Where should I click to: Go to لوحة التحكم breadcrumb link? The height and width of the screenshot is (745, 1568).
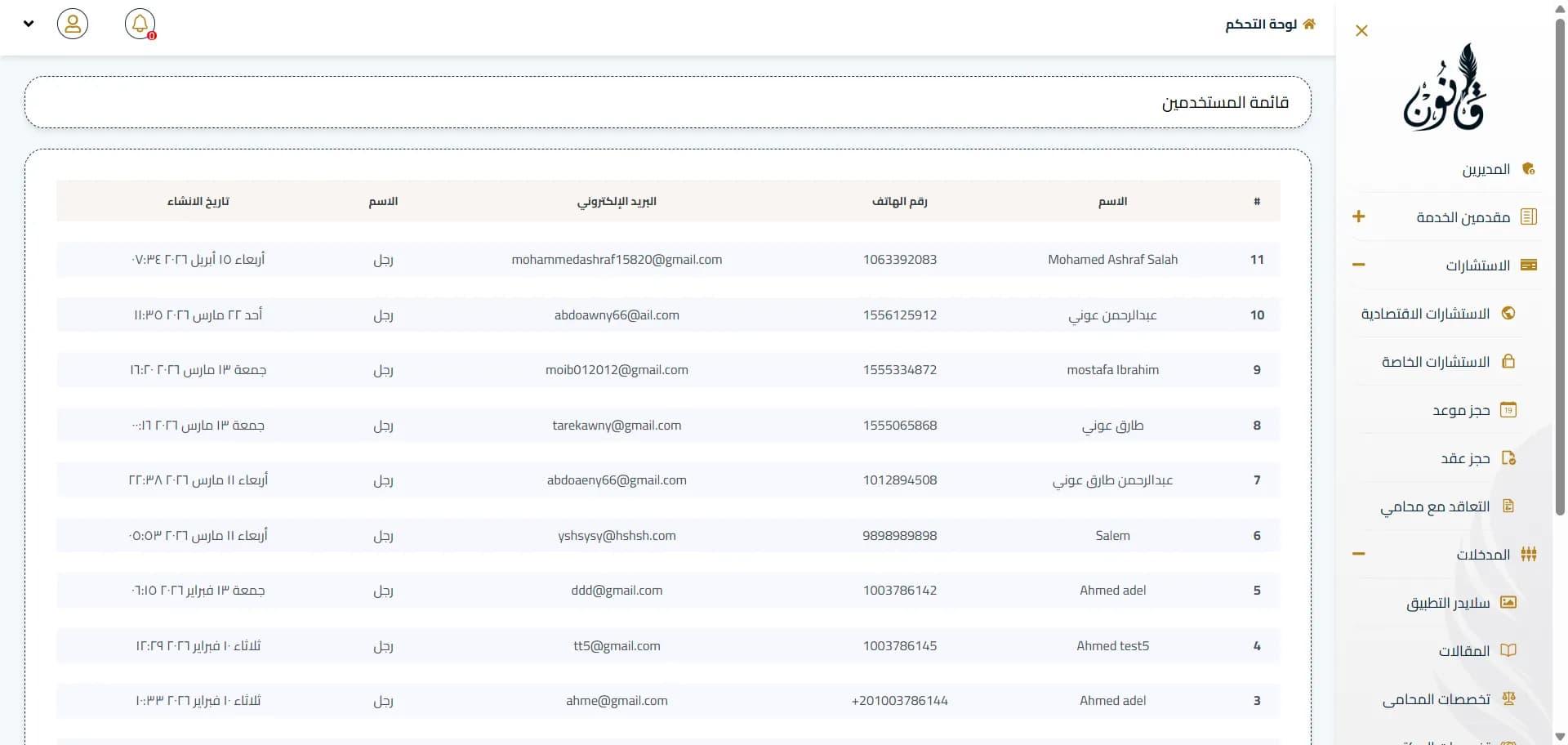[1261, 24]
